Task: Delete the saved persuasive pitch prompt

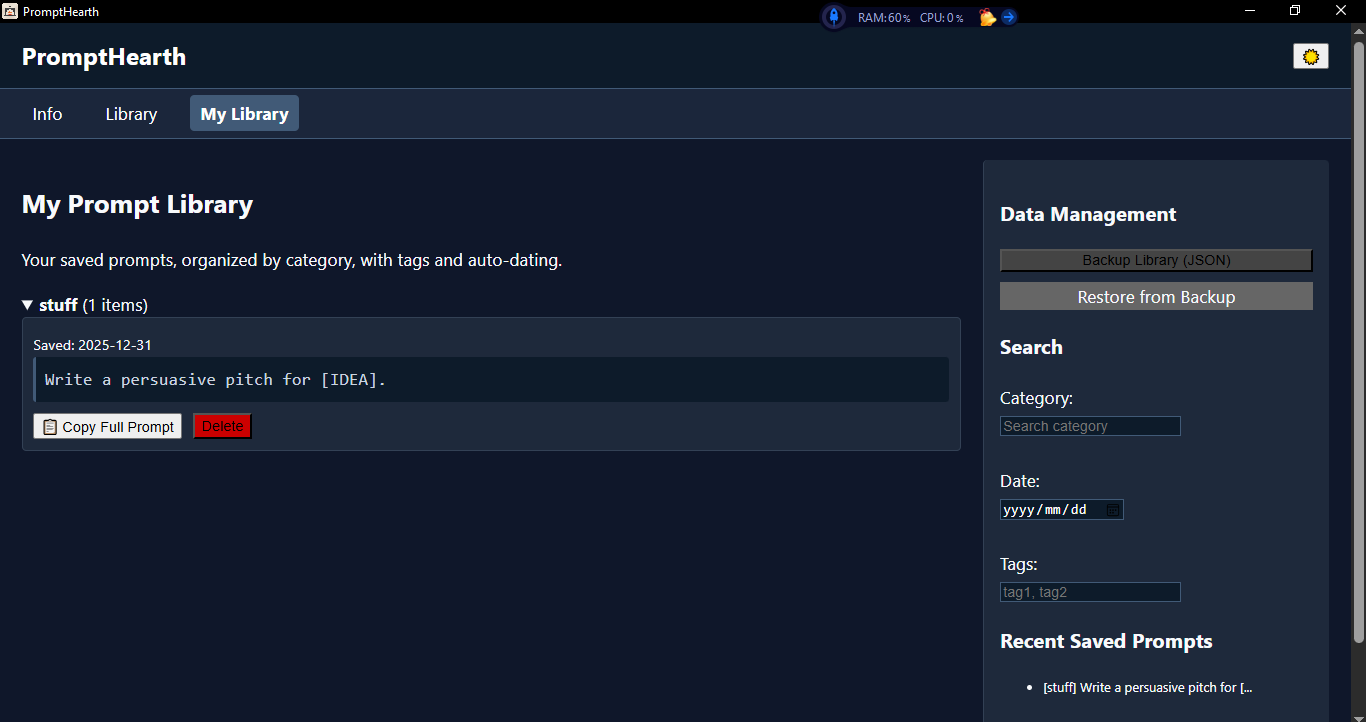Action: (222, 426)
